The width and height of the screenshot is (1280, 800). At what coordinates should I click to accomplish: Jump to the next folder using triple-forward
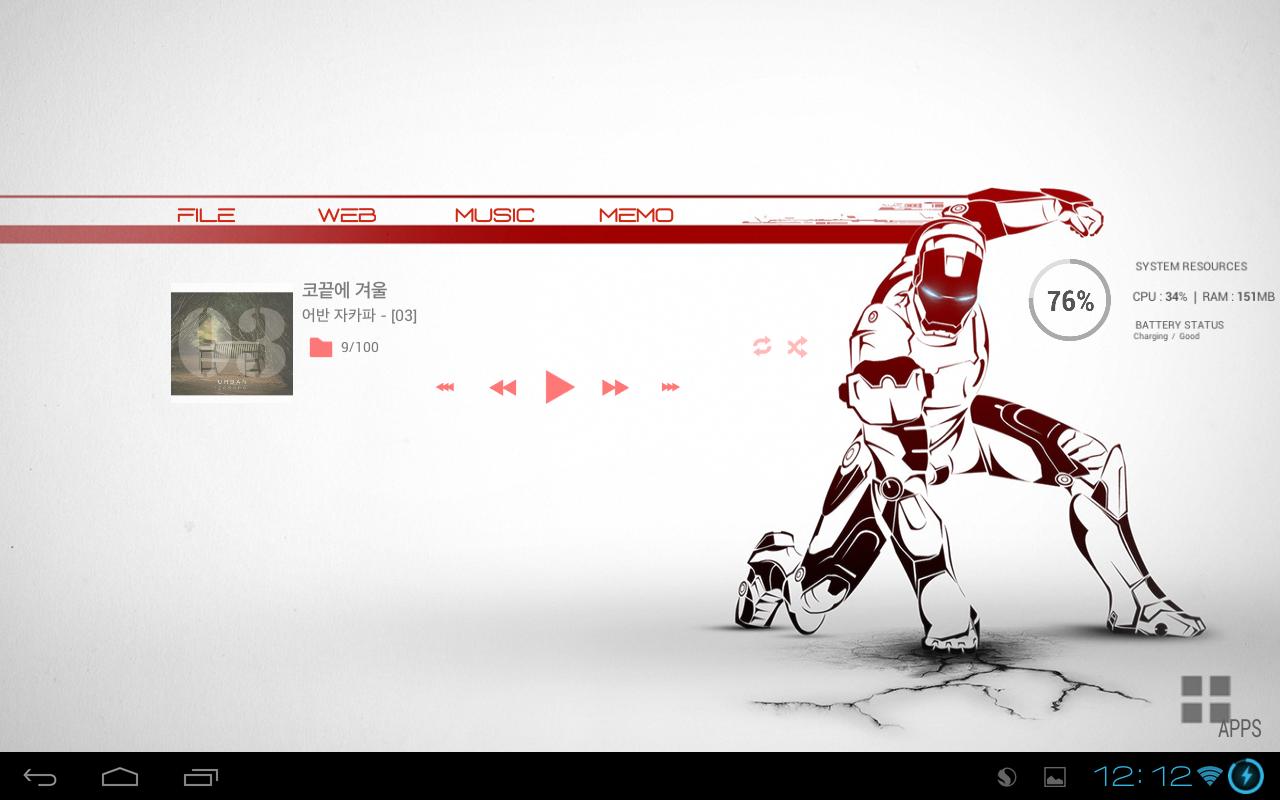pyautogui.click(x=670, y=387)
